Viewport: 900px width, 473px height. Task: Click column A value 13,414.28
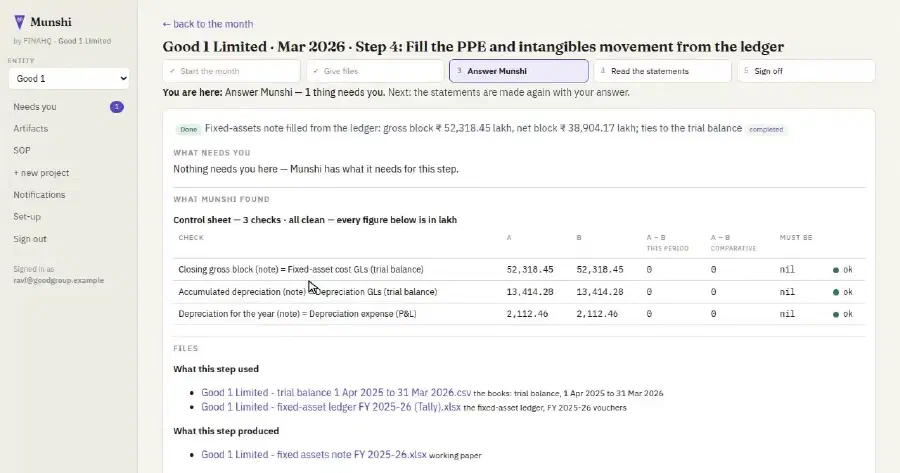pos(530,292)
